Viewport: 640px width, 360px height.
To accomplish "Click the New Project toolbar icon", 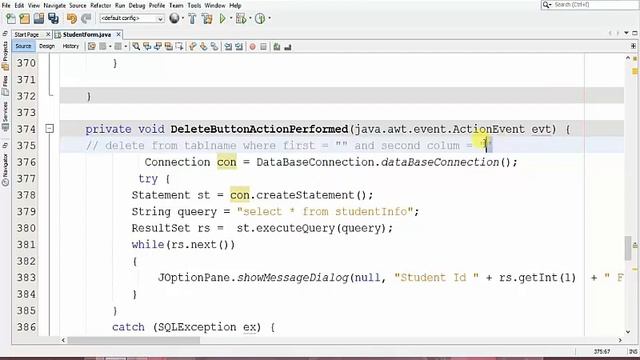I will (24, 18).
